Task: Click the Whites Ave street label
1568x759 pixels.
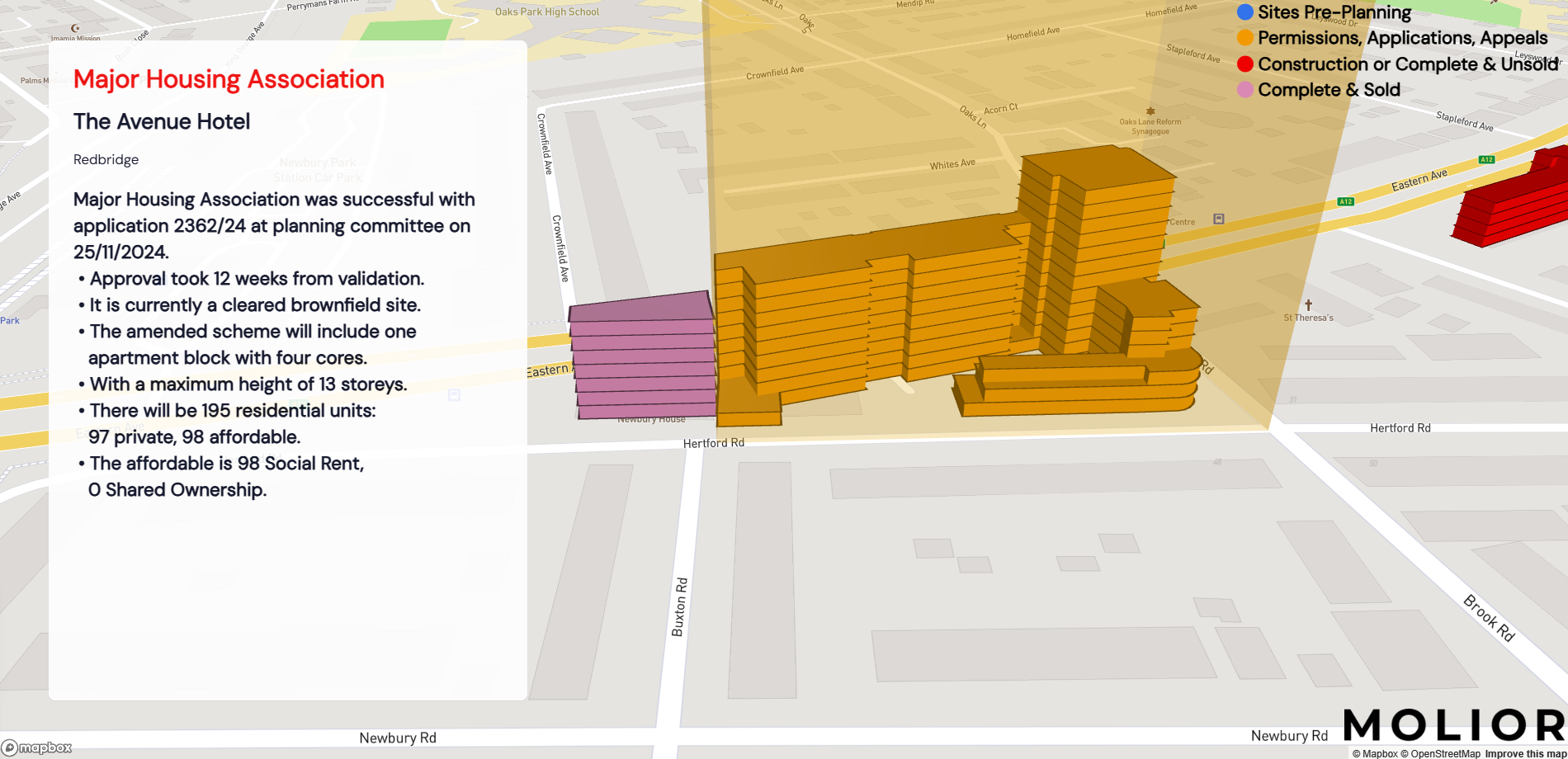Action: 952,164
